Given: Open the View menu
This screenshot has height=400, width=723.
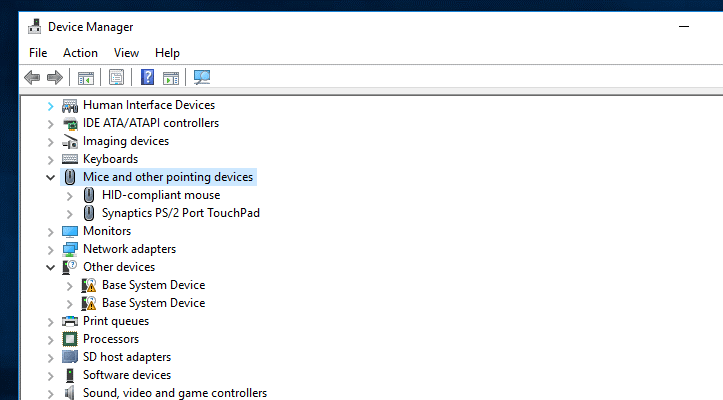Looking at the screenshot, I should (x=126, y=53).
